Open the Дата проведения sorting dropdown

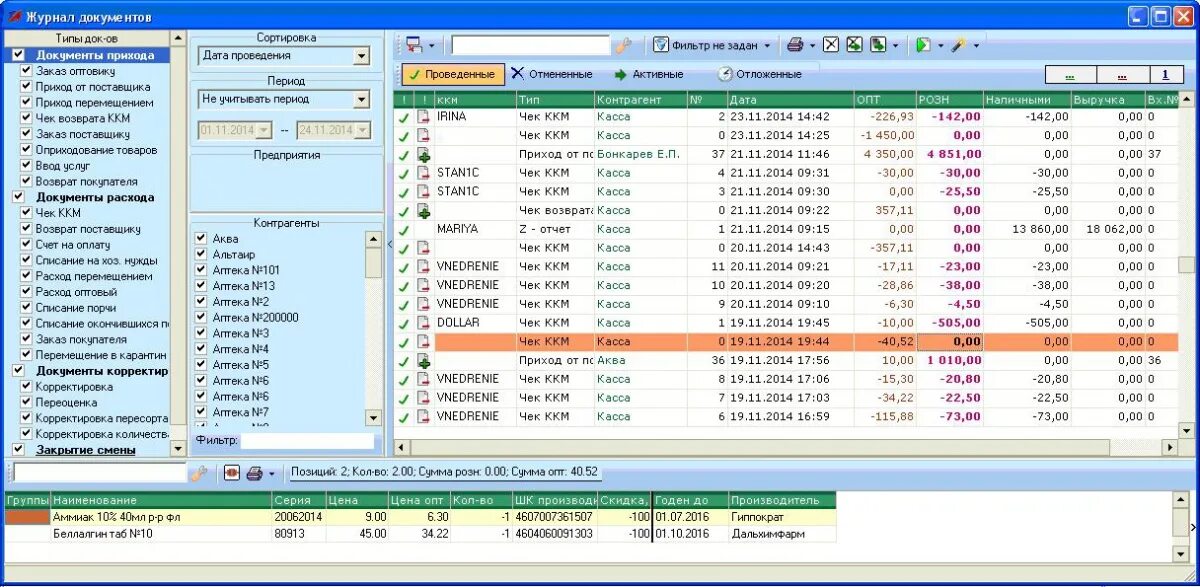pos(361,56)
